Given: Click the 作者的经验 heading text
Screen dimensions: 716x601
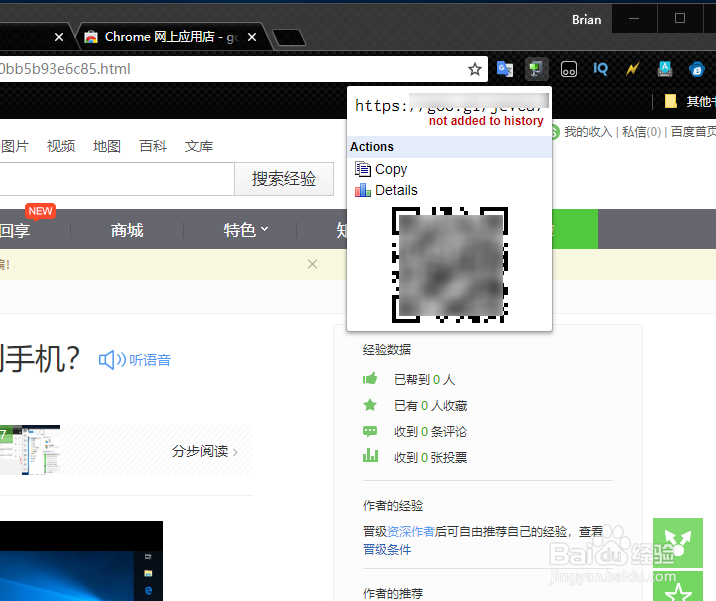Looking at the screenshot, I should (x=393, y=506).
